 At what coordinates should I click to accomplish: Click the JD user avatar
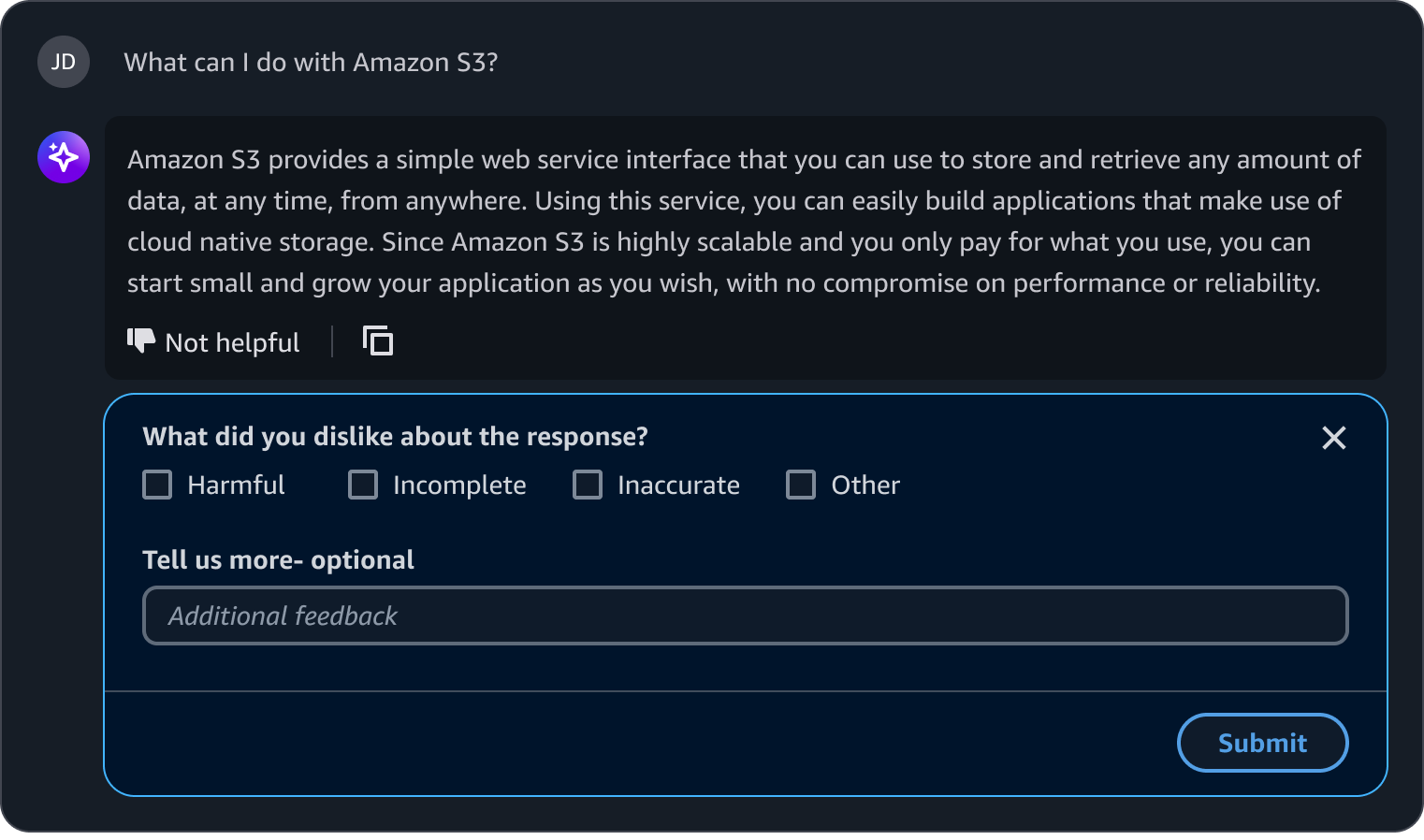coord(64,62)
